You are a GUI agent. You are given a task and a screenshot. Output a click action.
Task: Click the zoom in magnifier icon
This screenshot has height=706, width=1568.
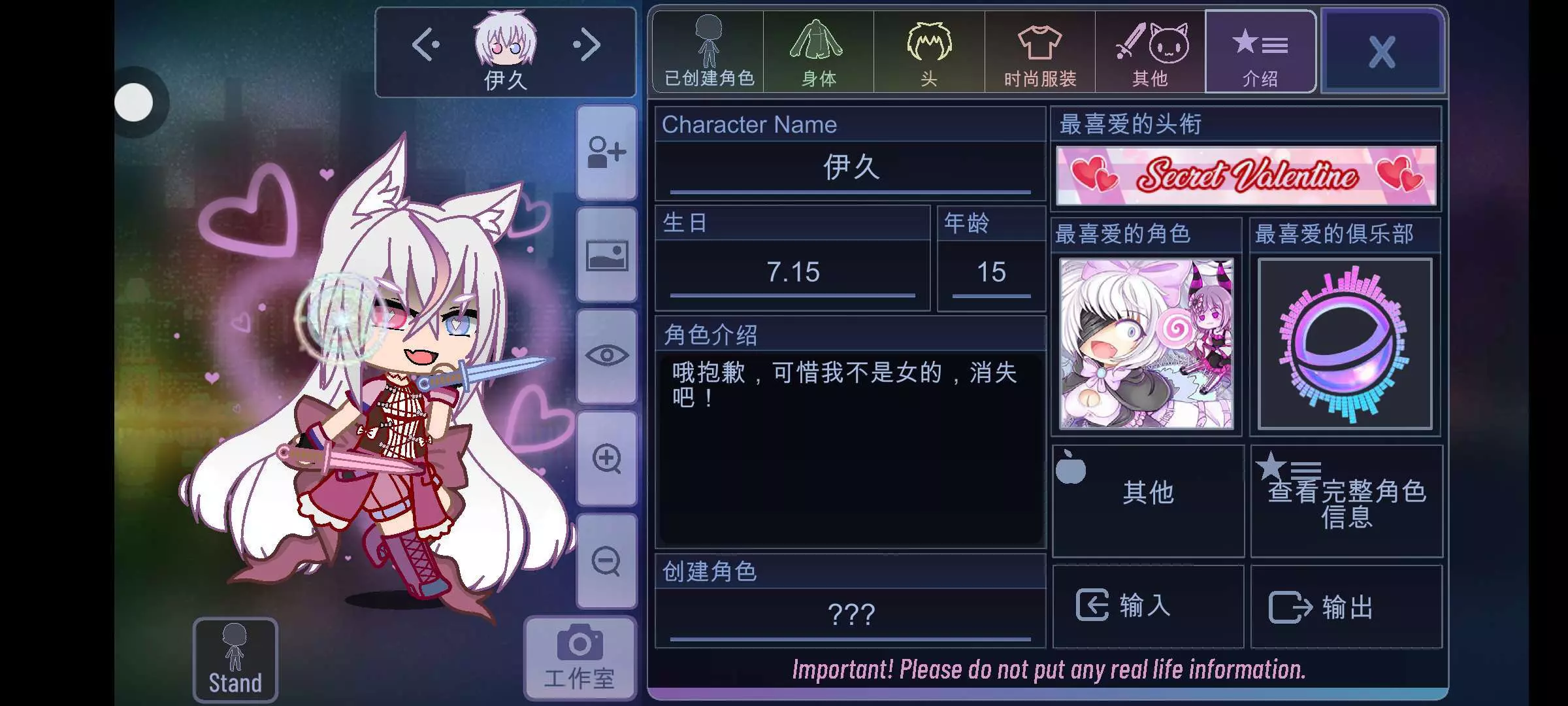pos(606,458)
